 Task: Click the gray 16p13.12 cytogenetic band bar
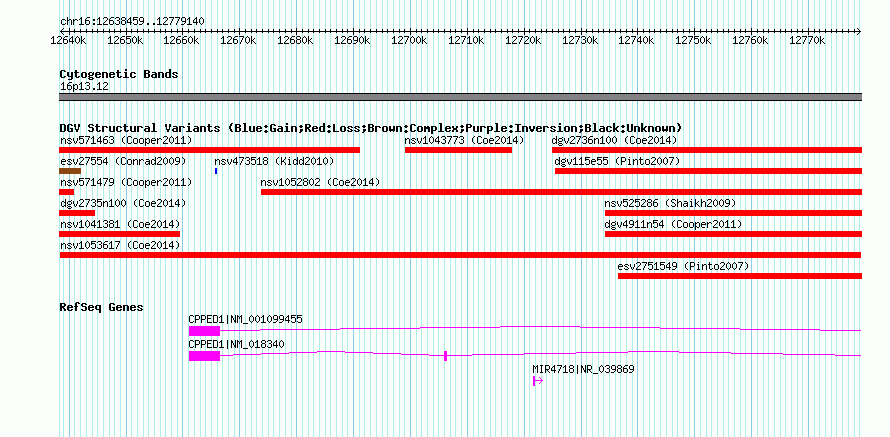(x=460, y=97)
